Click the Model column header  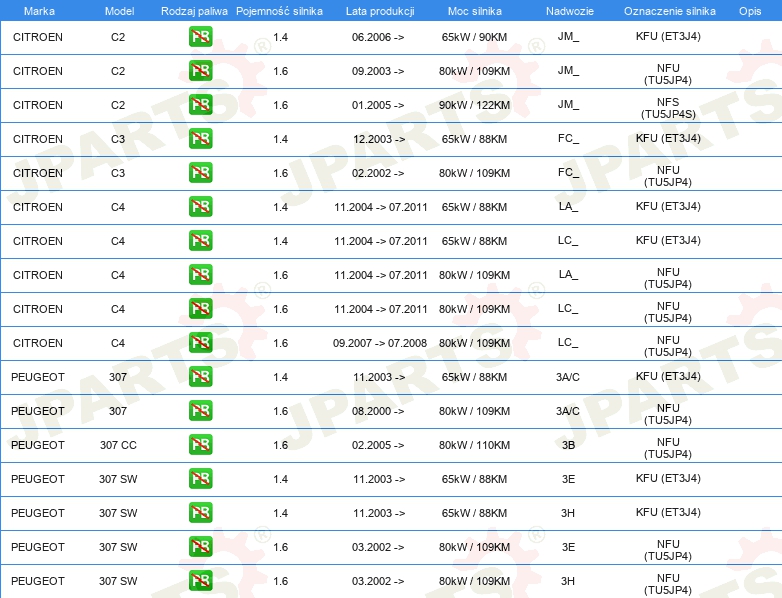click(119, 11)
